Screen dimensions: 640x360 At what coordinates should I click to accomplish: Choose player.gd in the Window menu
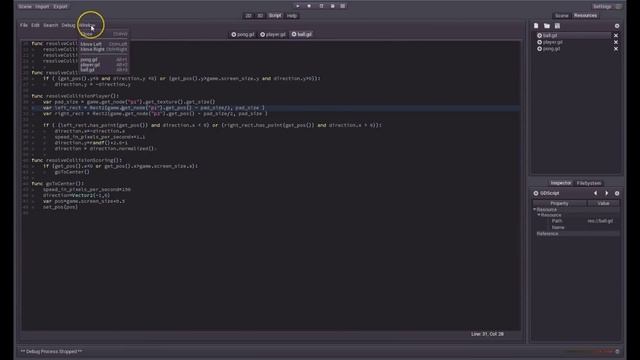104,64
